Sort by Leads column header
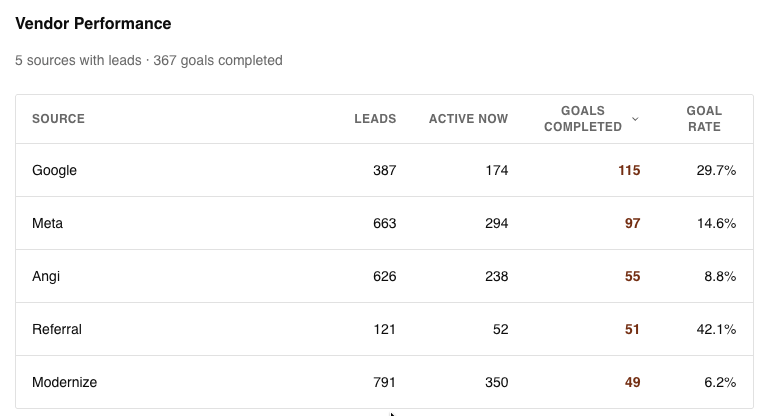This screenshot has width=768, height=416. (375, 119)
